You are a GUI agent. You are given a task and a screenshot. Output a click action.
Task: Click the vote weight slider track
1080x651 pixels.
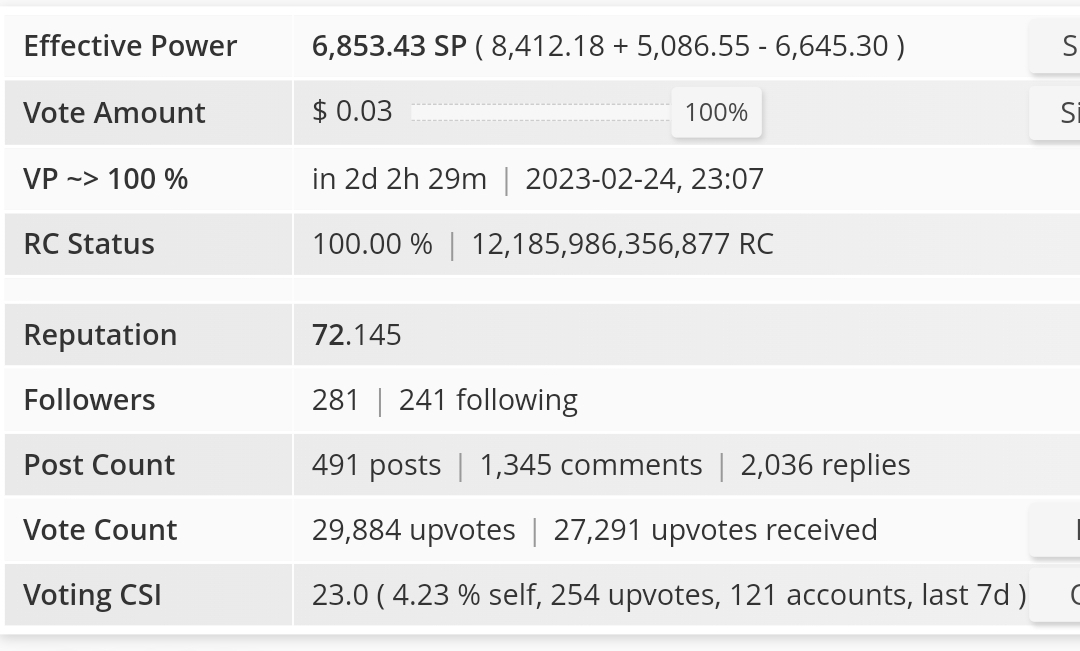540,112
